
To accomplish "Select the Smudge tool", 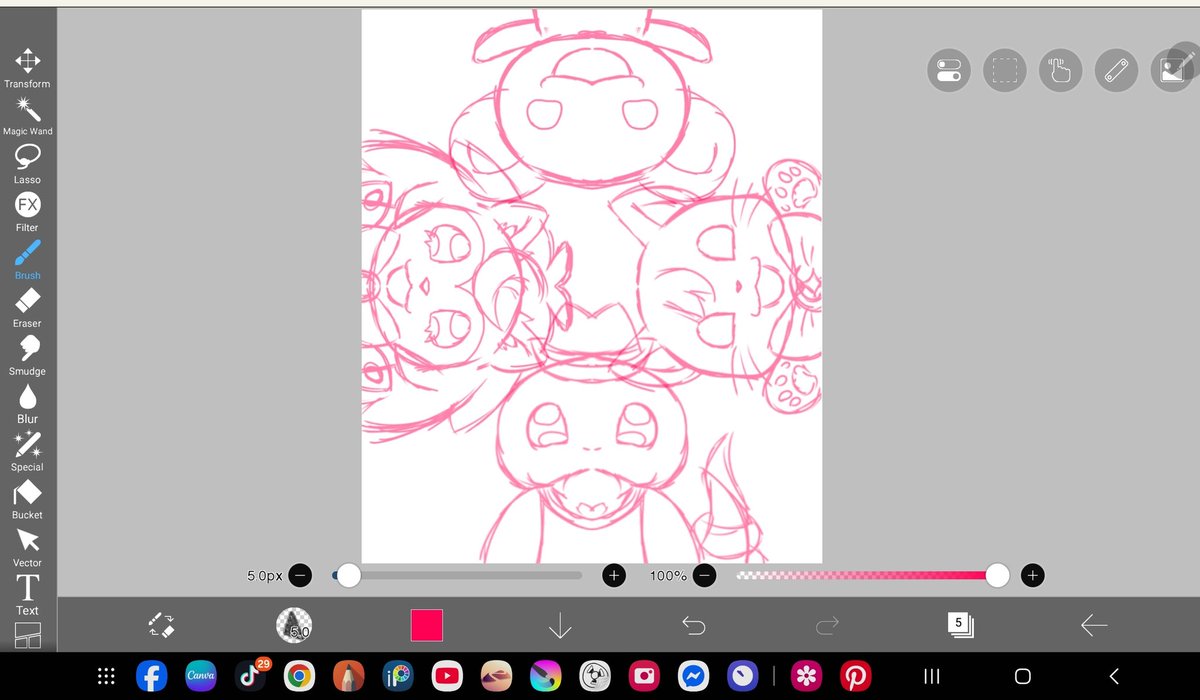I will click(27, 356).
